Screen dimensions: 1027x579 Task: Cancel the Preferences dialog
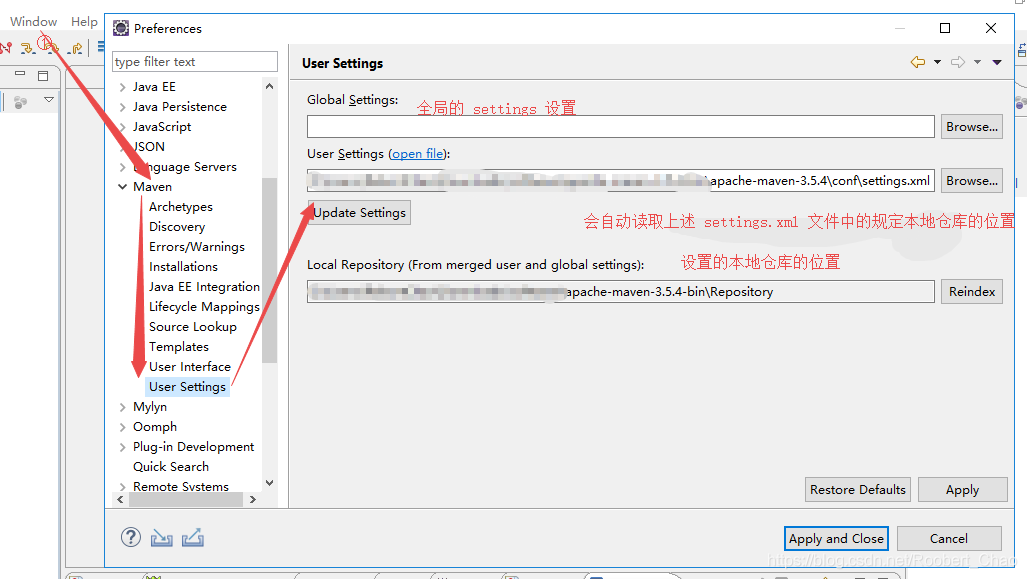948,538
